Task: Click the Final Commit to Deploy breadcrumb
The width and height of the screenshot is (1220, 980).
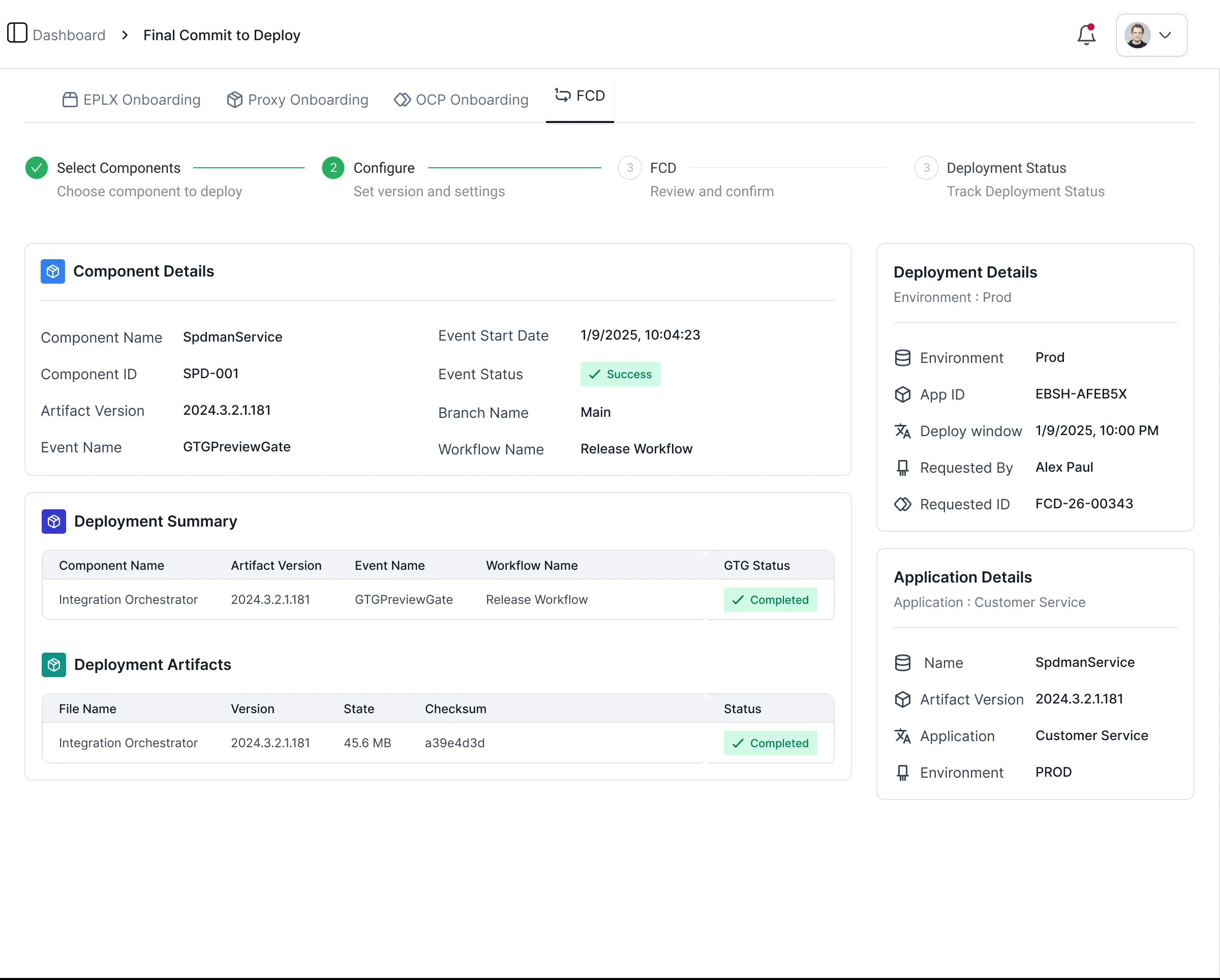Action: coord(222,35)
